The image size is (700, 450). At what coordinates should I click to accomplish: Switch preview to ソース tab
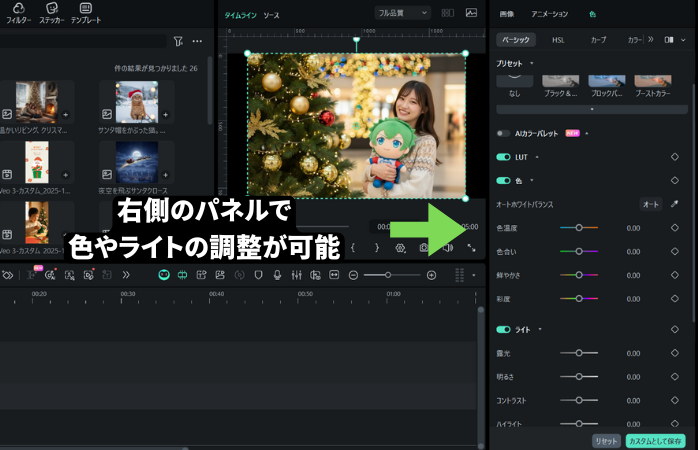(x=271, y=15)
